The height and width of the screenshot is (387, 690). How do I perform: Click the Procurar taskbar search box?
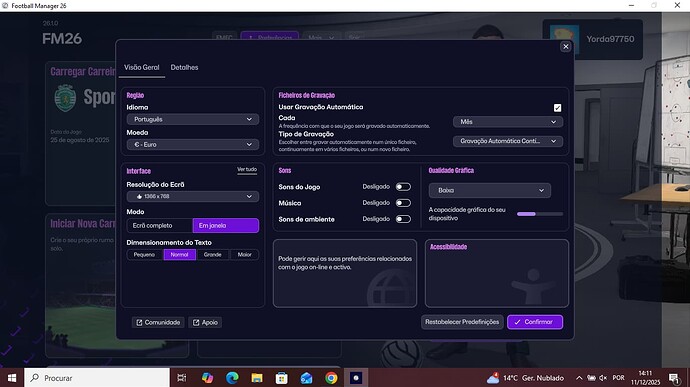click(x=97, y=378)
